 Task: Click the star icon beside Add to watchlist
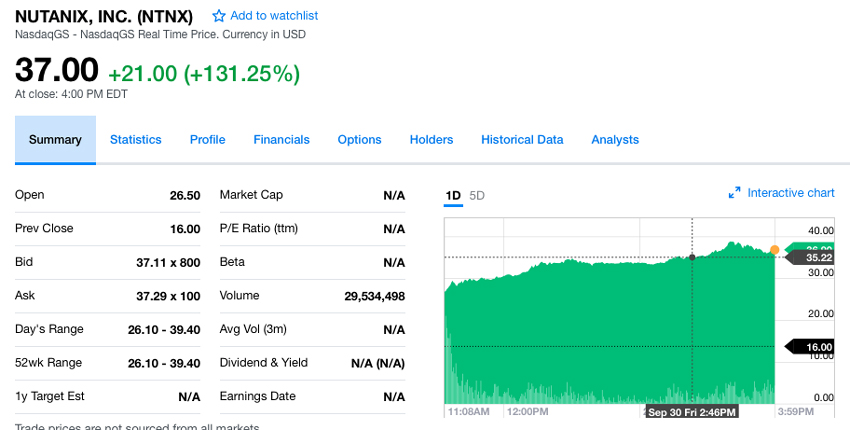[x=218, y=16]
